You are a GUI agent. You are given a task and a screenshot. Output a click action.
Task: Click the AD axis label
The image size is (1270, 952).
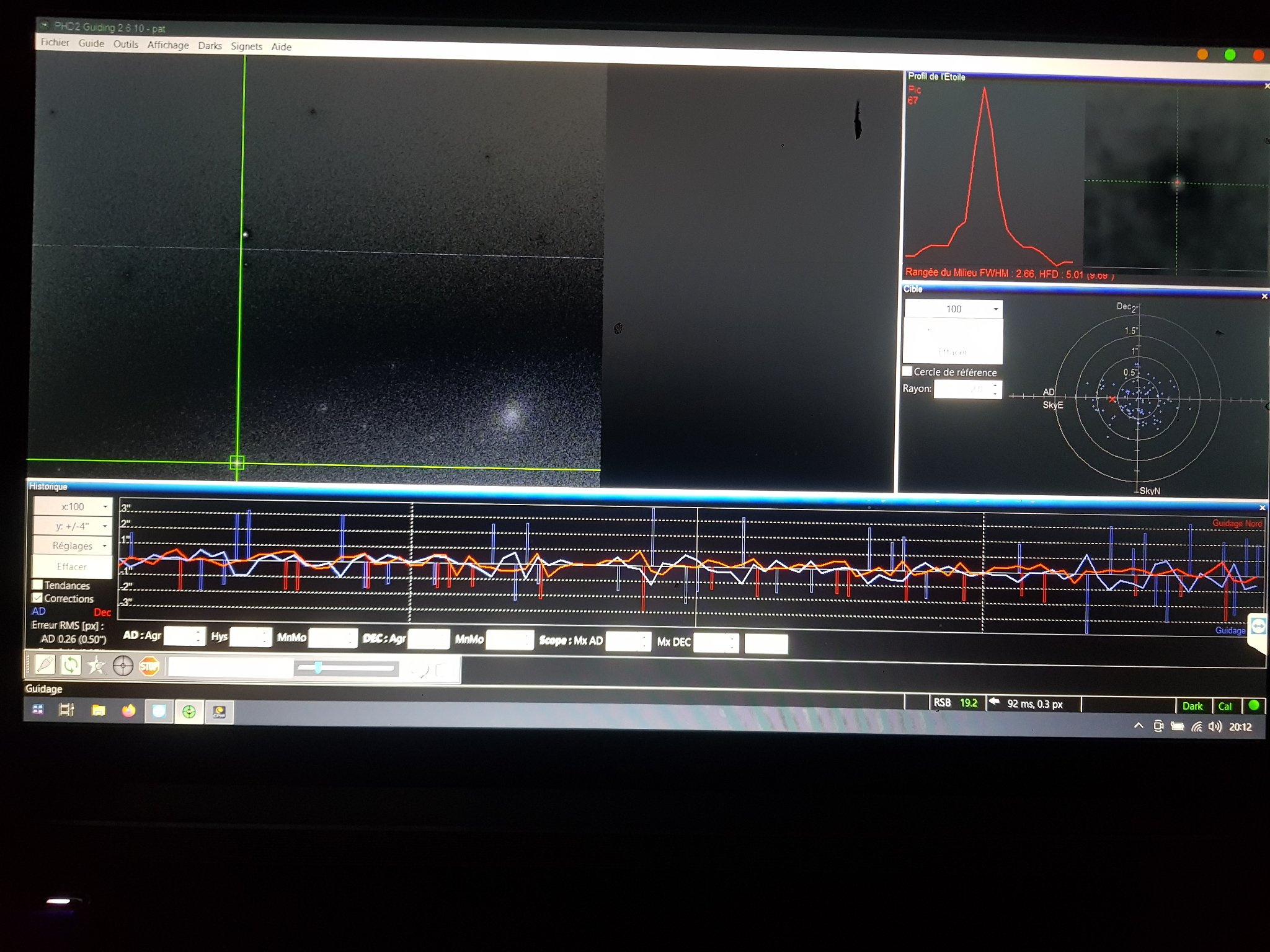pyautogui.click(x=38, y=610)
